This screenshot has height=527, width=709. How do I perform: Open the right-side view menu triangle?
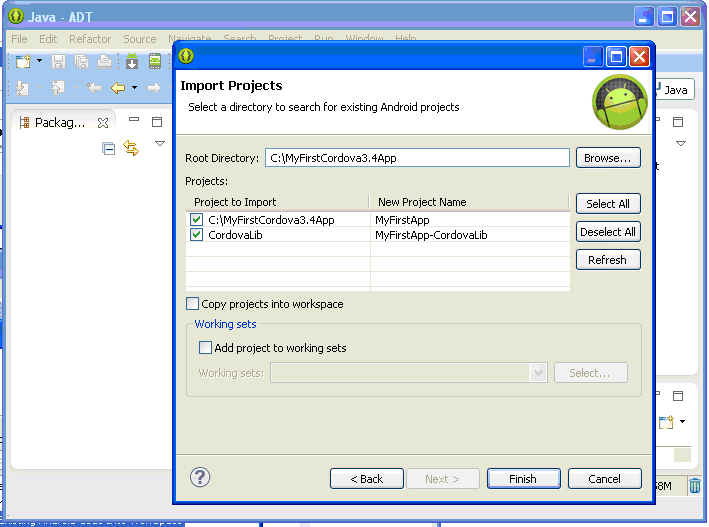pyautogui.click(x=681, y=143)
